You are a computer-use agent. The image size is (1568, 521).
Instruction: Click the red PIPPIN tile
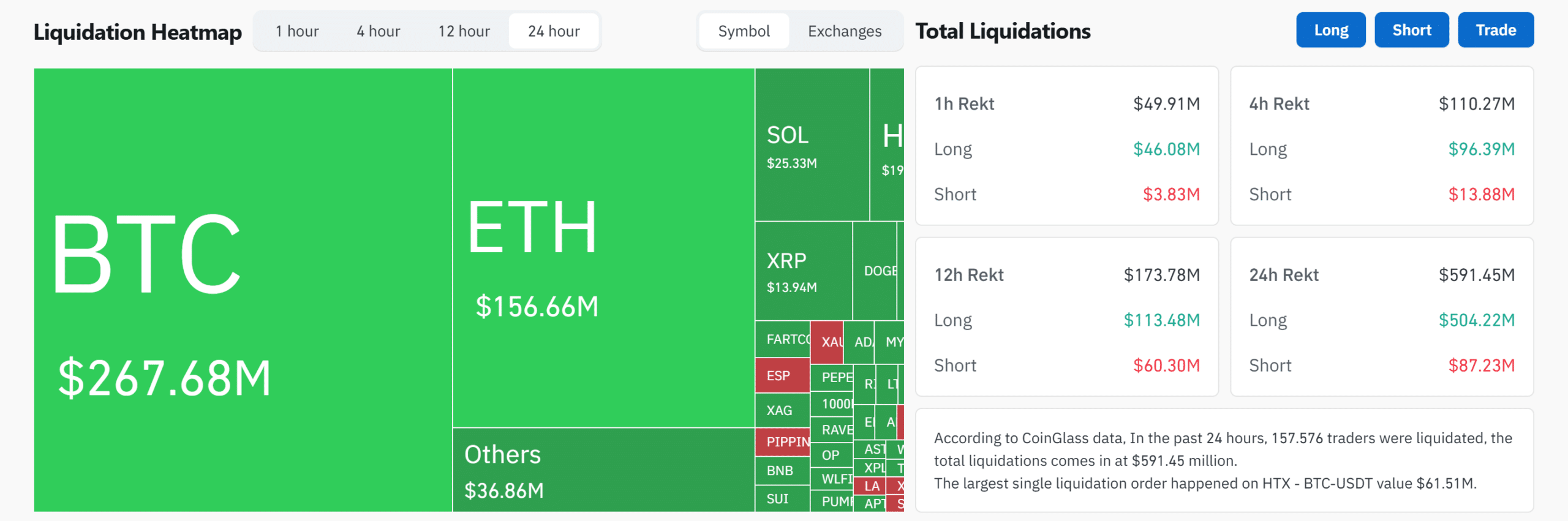[x=783, y=442]
